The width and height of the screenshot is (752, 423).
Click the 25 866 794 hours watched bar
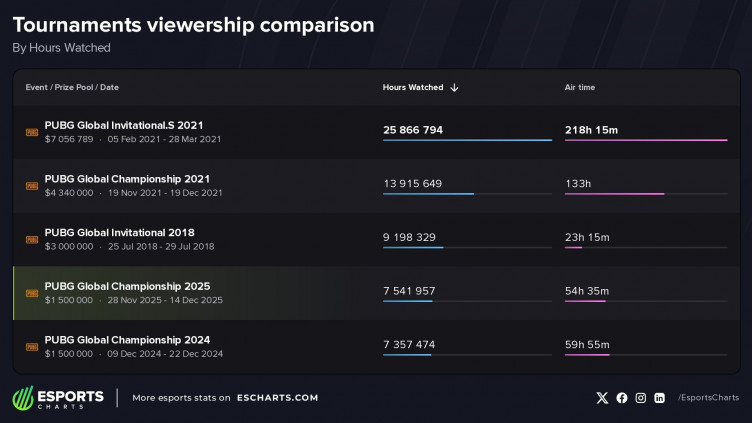[467, 140]
